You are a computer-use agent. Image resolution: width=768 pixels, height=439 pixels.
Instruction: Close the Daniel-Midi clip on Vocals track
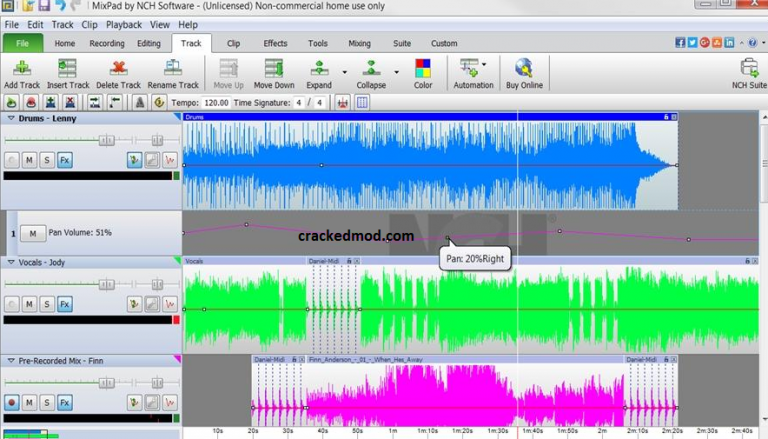click(x=357, y=261)
